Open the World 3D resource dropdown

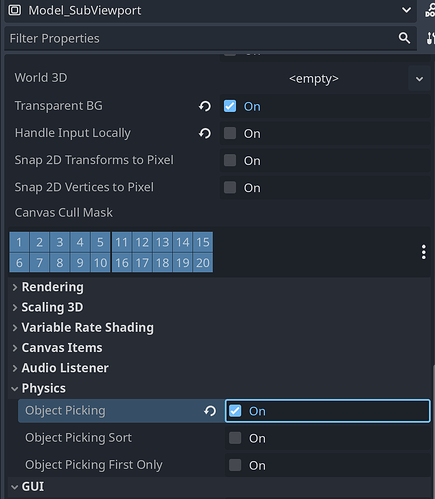[x=419, y=79]
